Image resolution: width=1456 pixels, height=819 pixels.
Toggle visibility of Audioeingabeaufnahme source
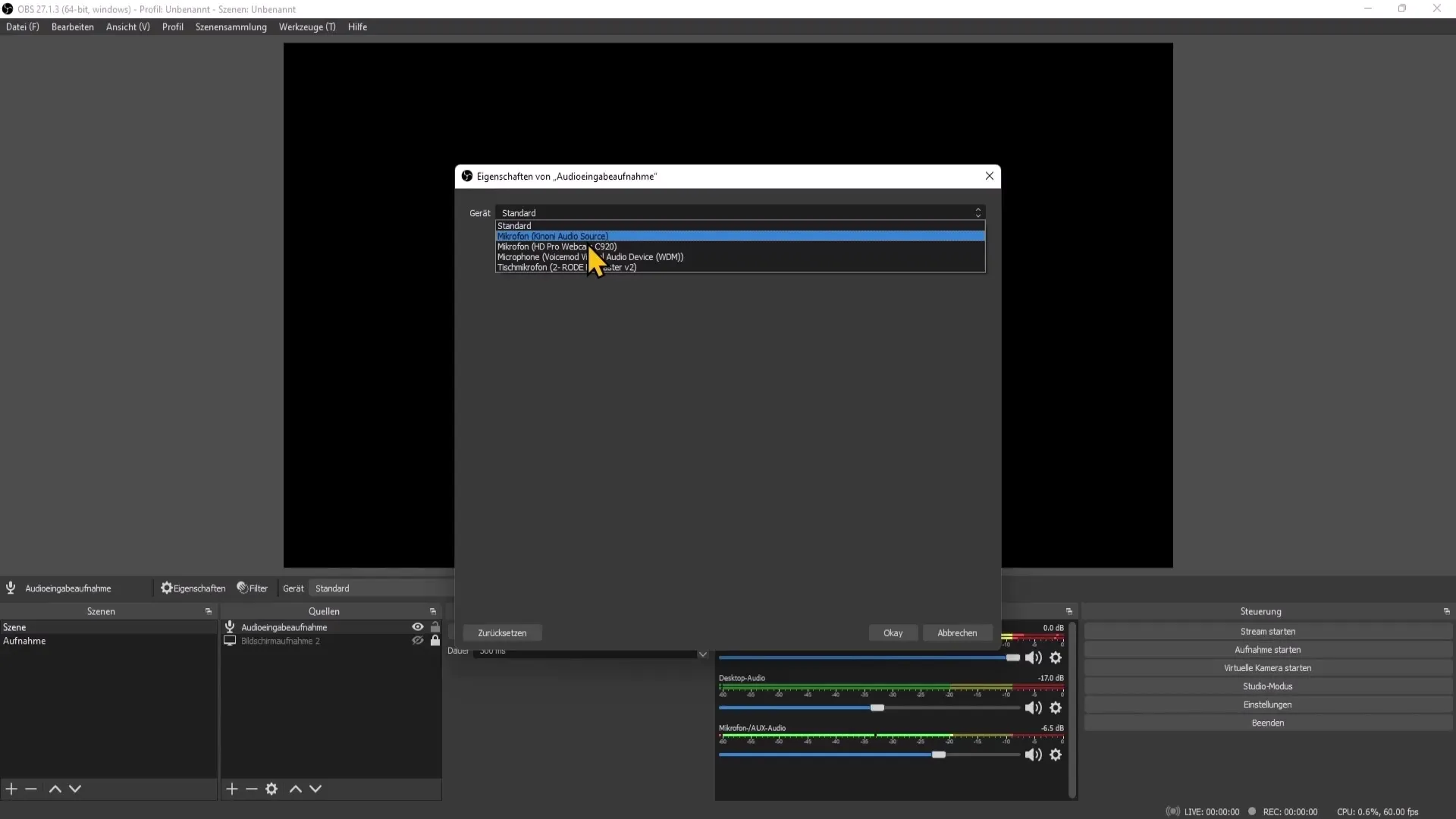tap(418, 627)
